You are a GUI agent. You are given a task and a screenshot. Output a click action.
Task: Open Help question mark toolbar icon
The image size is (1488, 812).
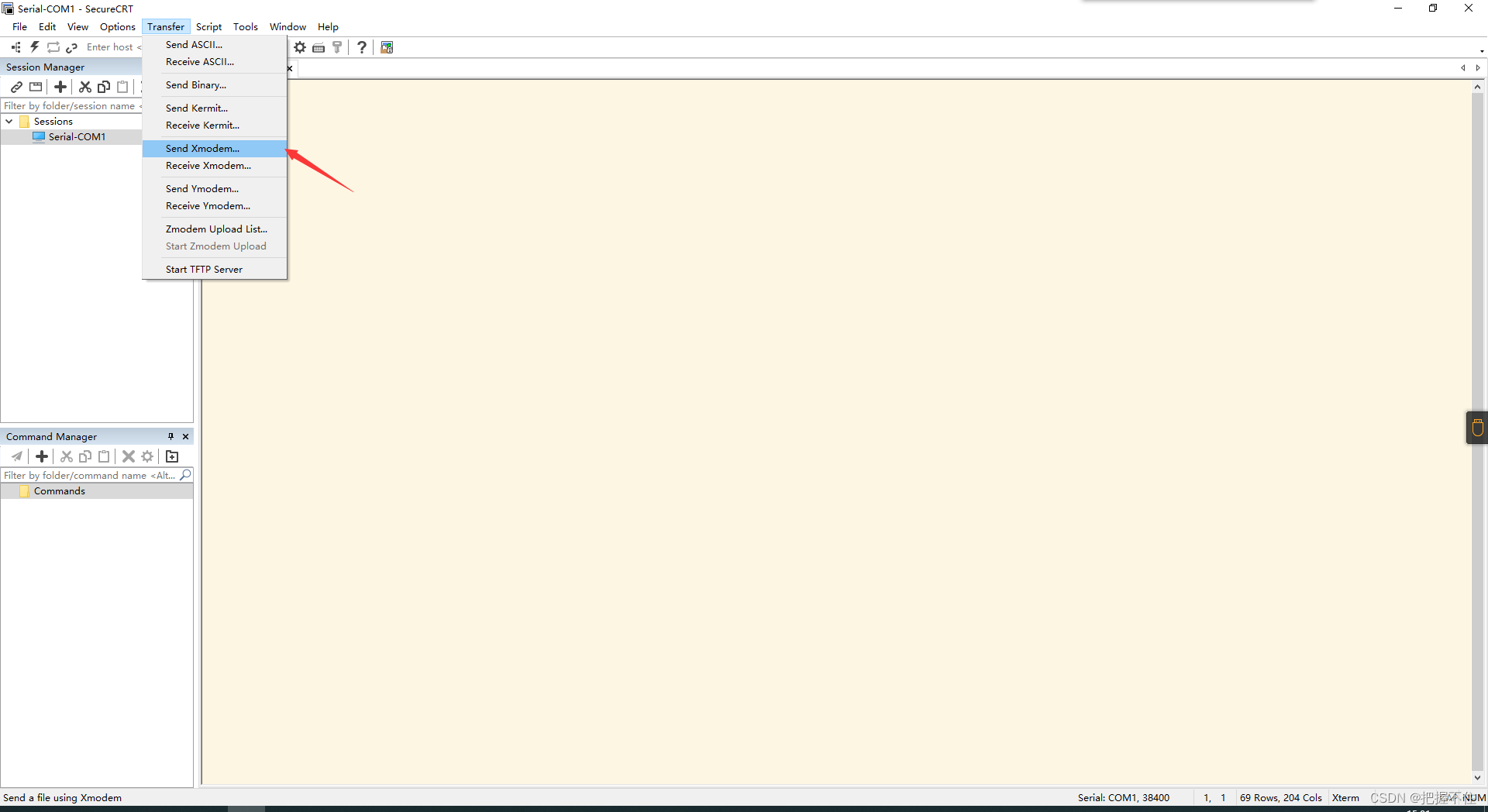(x=362, y=47)
